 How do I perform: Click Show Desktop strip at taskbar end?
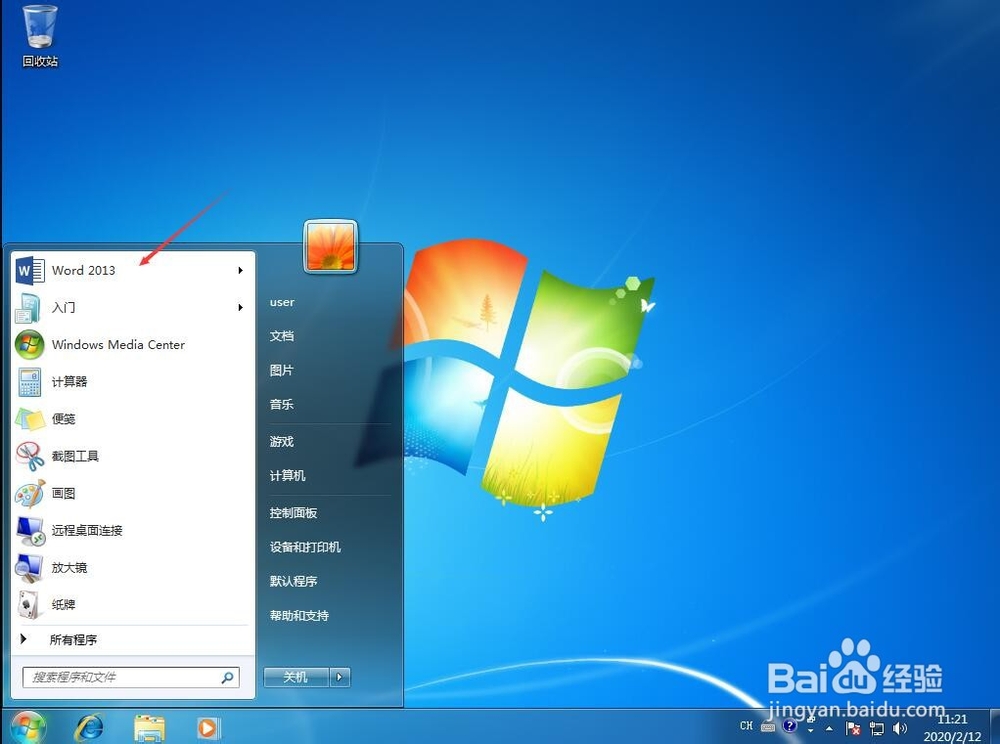click(994, 727)
